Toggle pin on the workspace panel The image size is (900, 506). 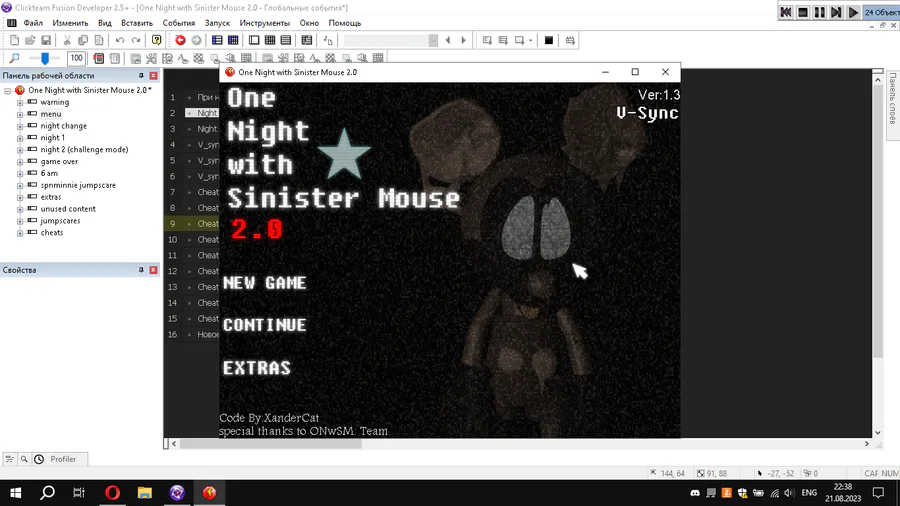[x=141, y=76]
